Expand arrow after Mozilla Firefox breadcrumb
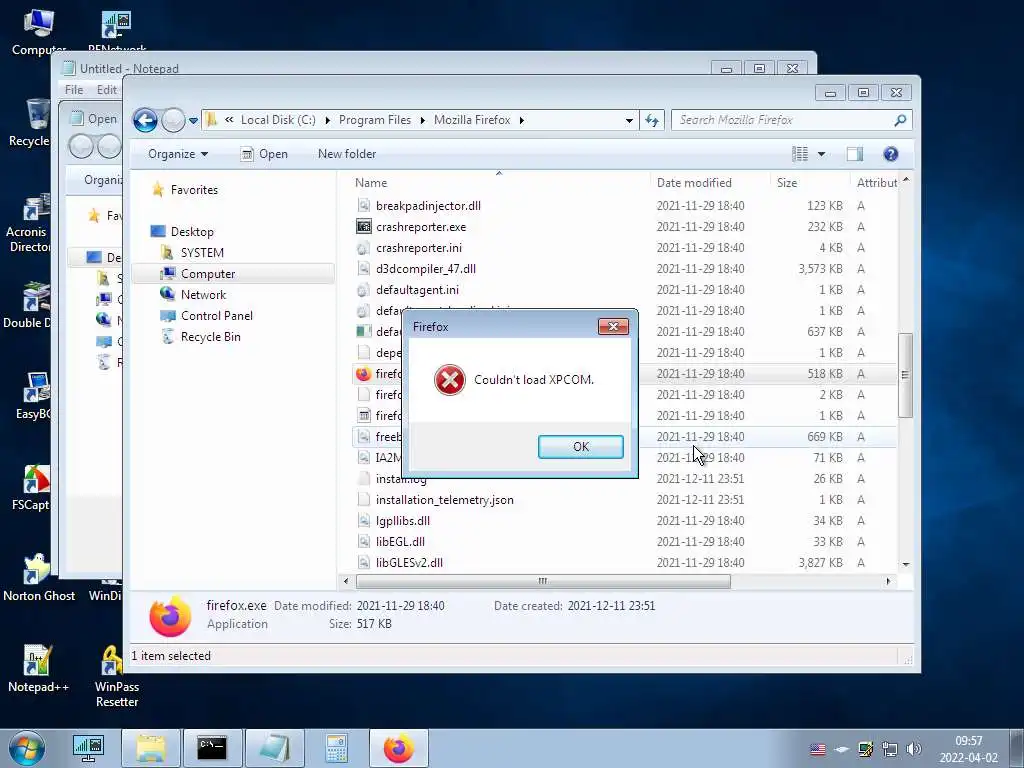The width and height of the screenshot is (1024, 768). (522, 120)
